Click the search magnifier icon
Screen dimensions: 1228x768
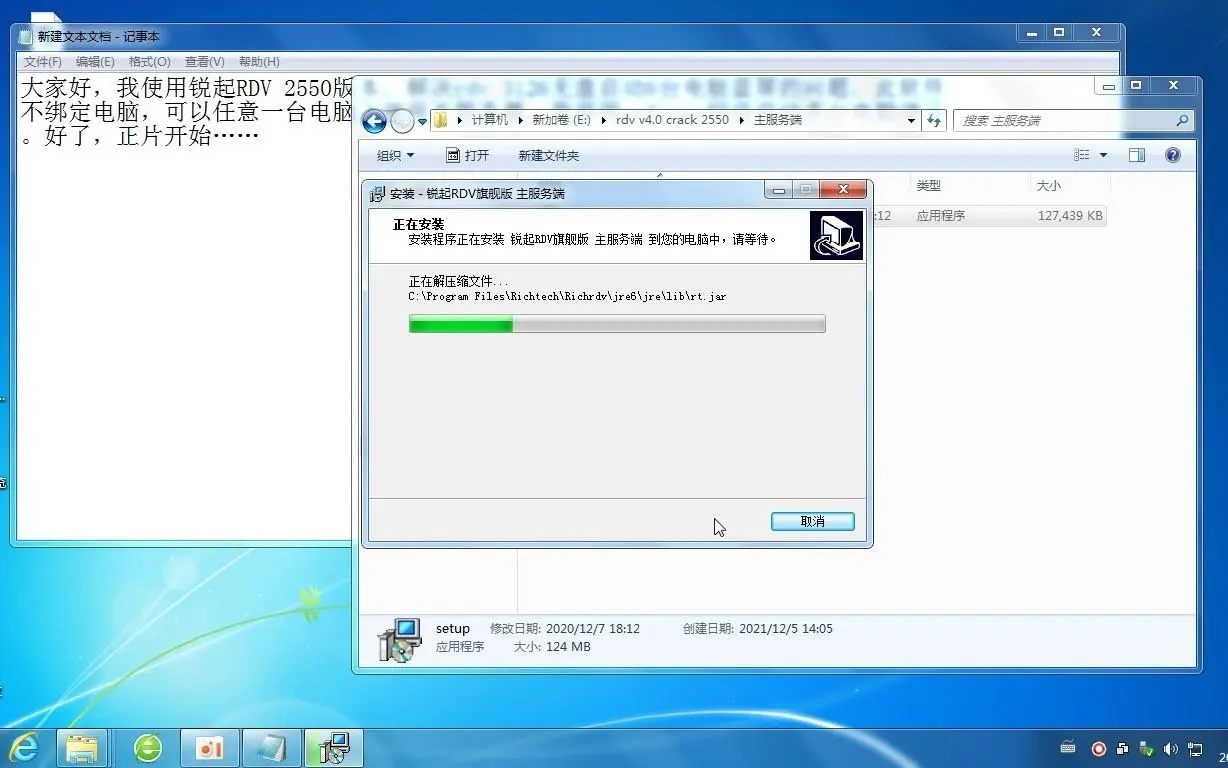point(1182,121)
